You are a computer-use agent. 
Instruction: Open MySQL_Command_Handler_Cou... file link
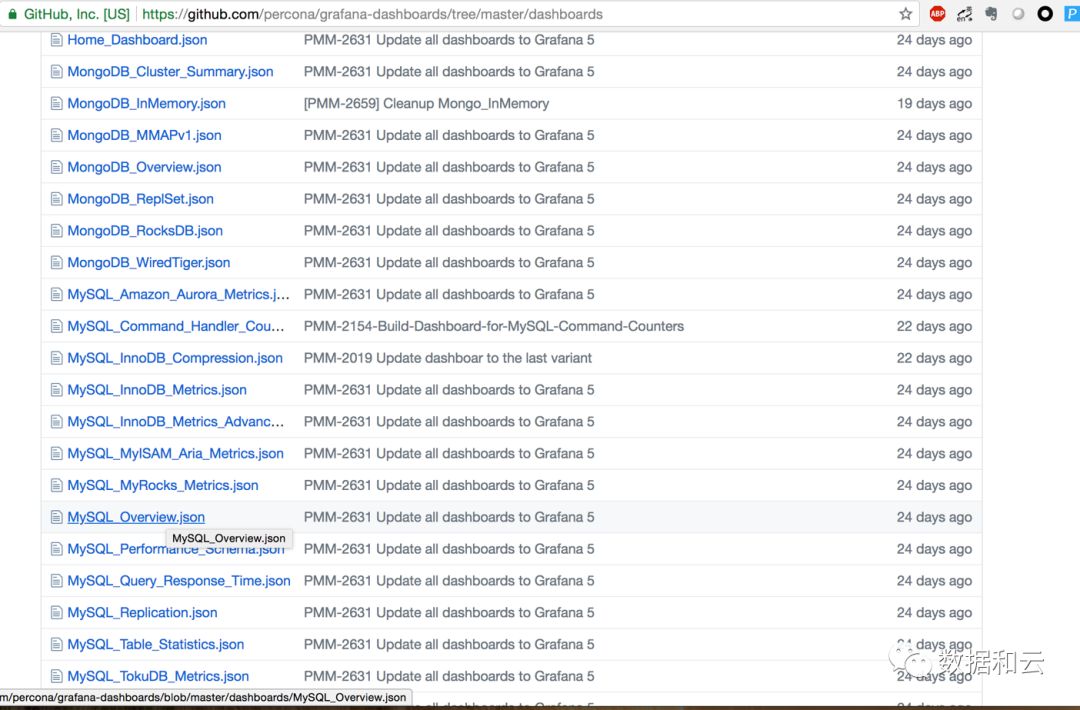click(x=176, y=326)
